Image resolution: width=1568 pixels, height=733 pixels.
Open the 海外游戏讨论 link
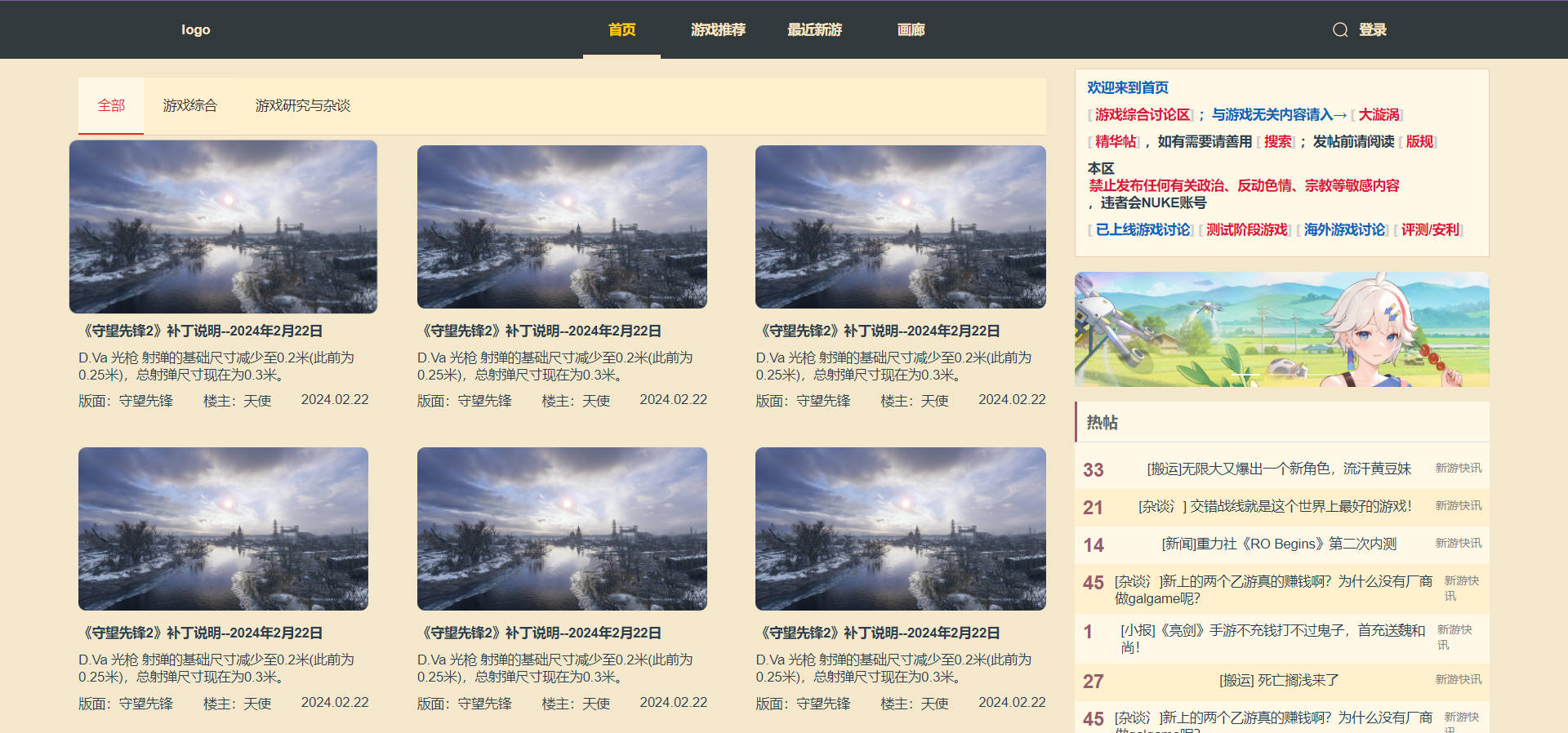[x=1344, y=230]
